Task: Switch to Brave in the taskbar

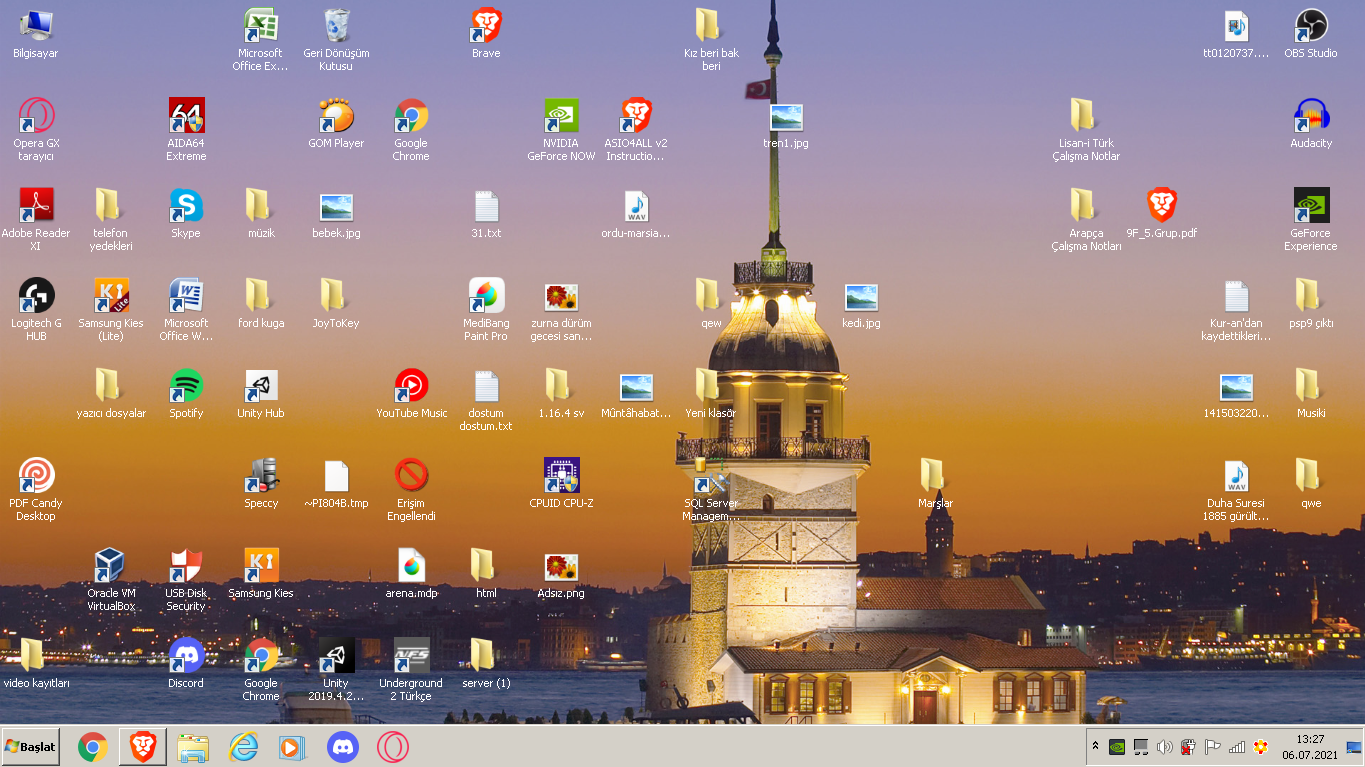Action: pyautogui.click(x=143, y=747)
